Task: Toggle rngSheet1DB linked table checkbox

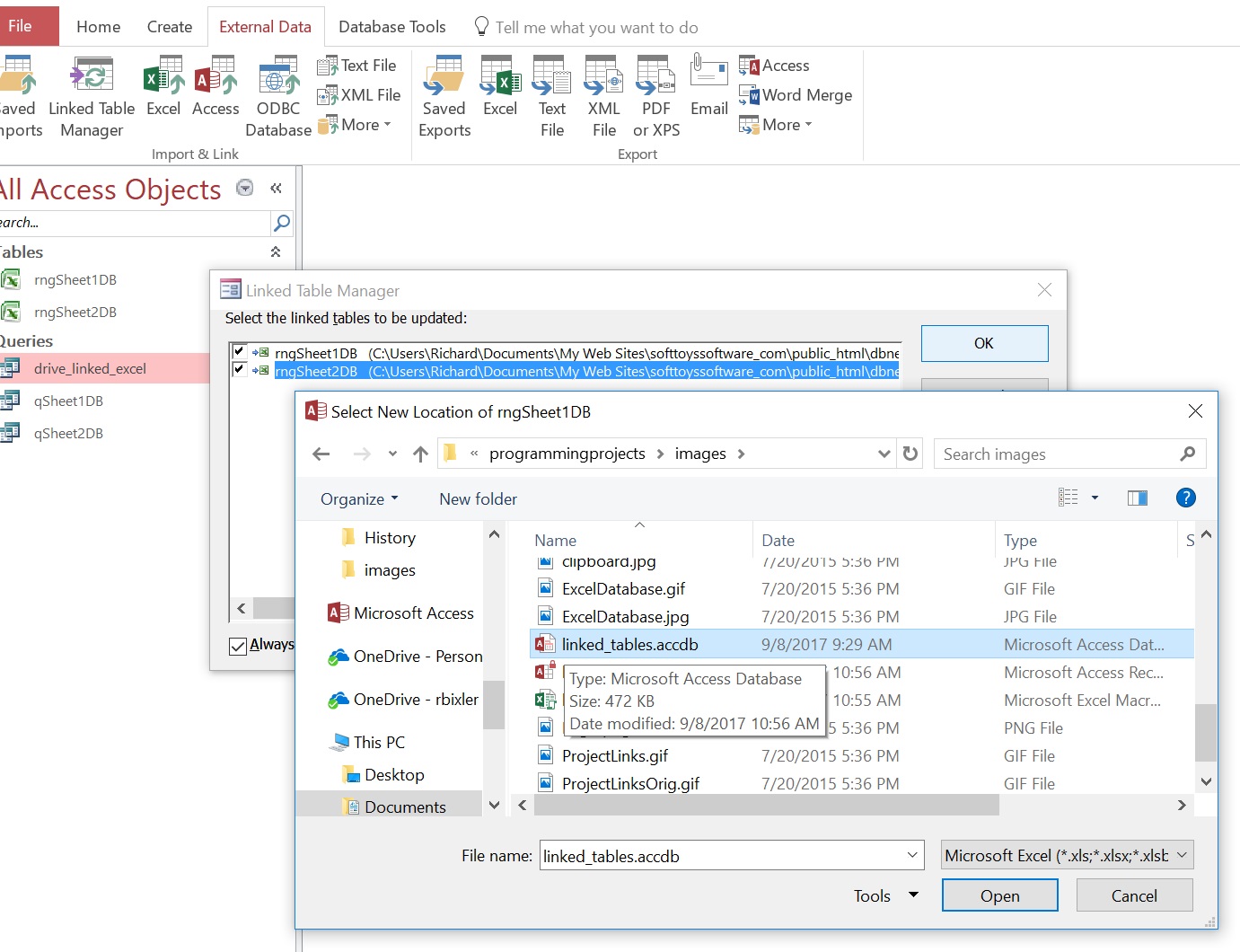Action: (x=239, y=352)
